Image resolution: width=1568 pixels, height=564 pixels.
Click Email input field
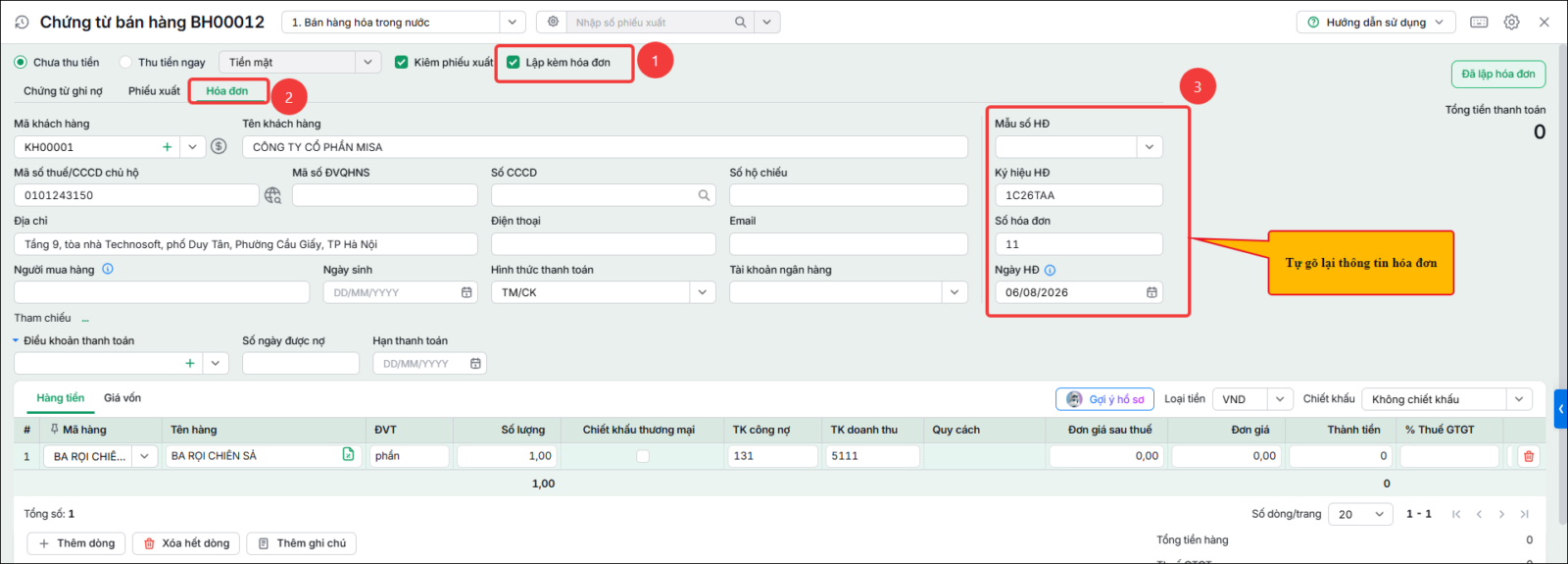click(x=849, y=244)
